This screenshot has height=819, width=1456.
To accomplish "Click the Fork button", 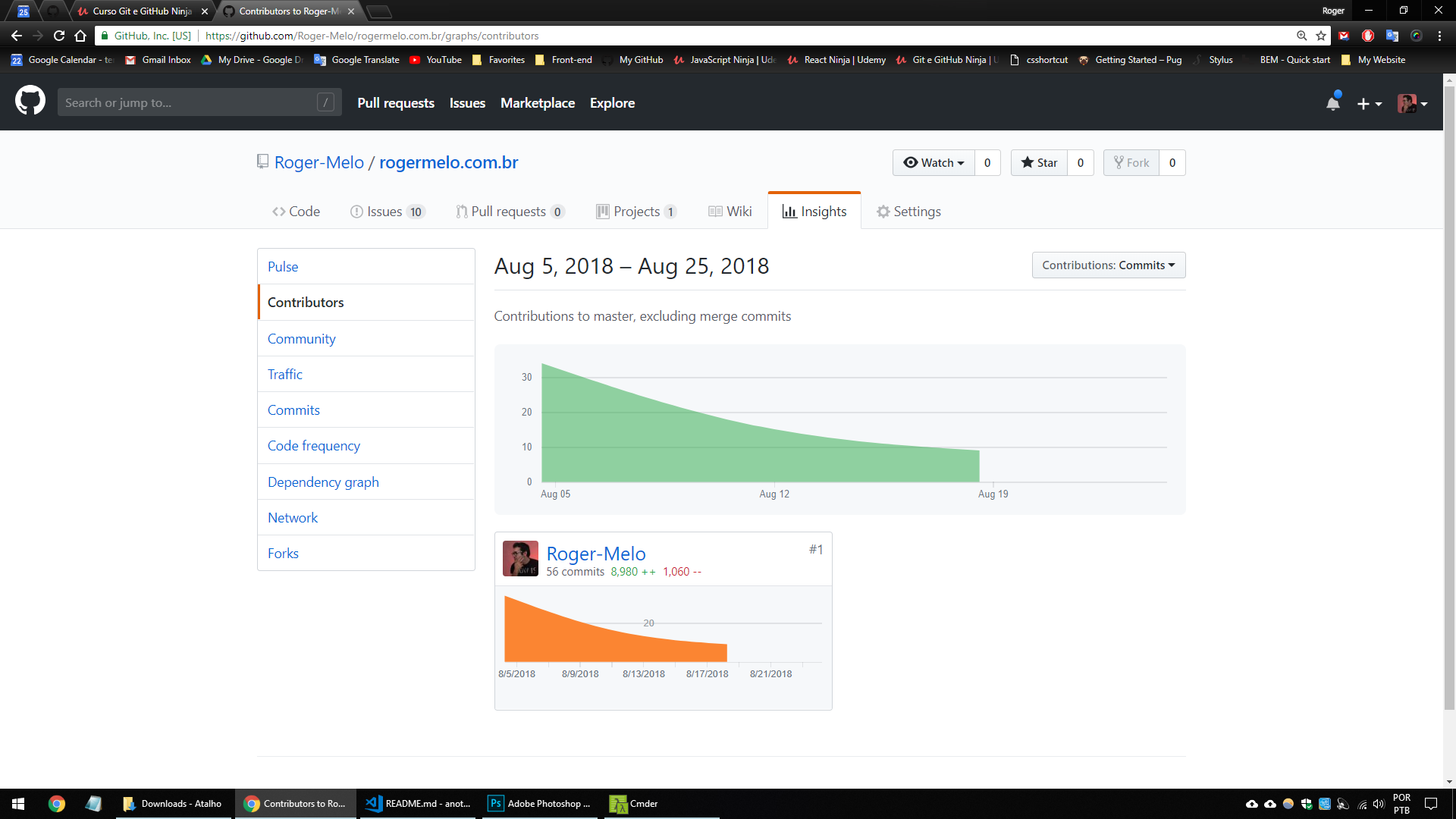I will [1131, 162].
